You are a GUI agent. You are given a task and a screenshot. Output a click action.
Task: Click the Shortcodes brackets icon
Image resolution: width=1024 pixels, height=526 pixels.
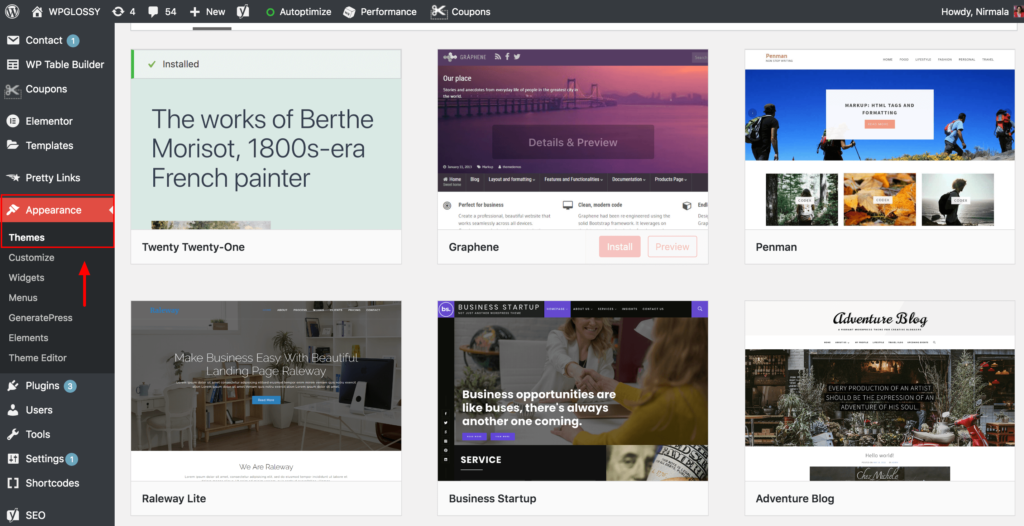point(12,483)
